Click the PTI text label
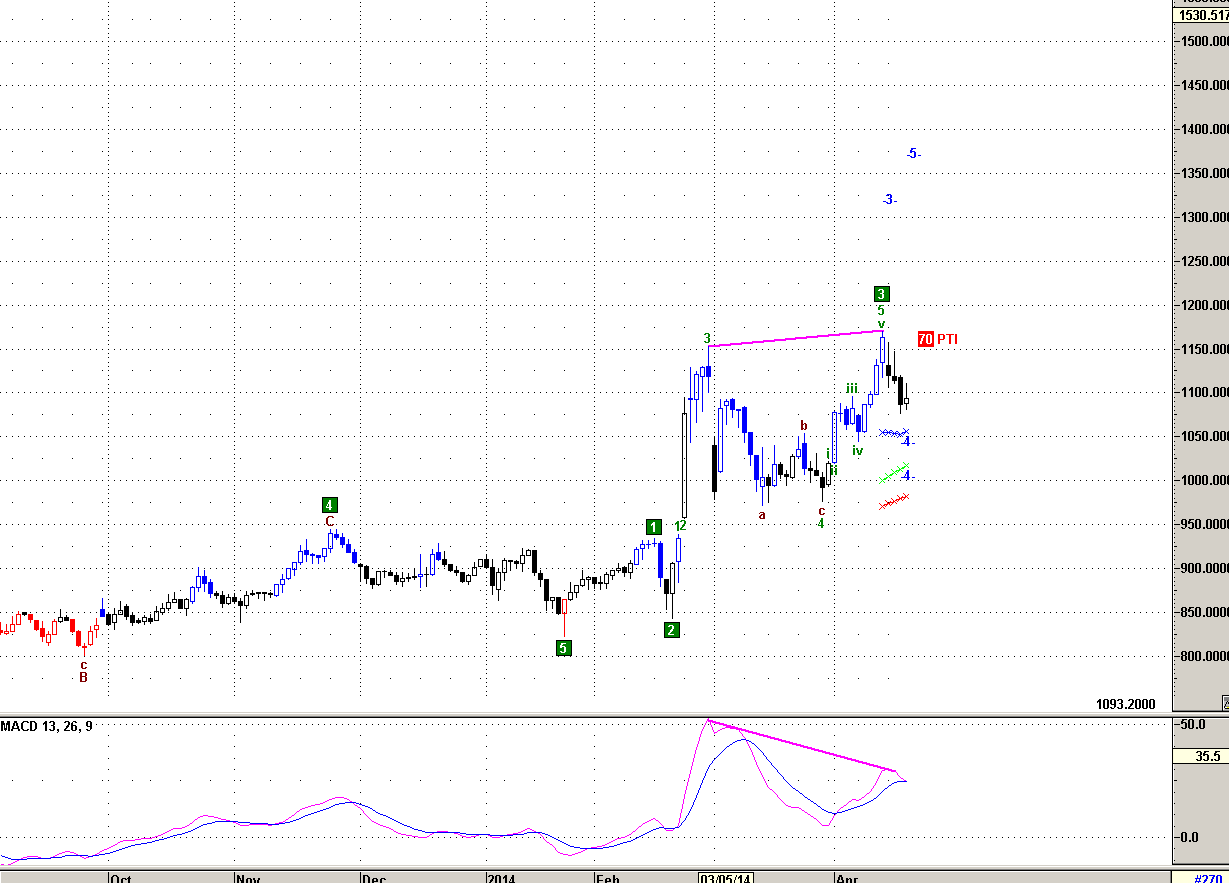 click(x=947, y=339)
